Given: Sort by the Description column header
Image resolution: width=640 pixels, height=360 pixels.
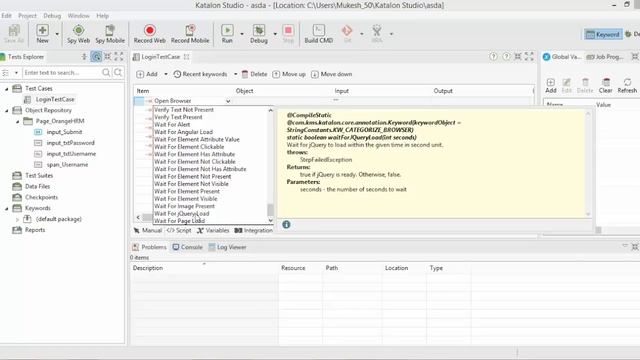Looking at the screenshot, I should (204, 268).
